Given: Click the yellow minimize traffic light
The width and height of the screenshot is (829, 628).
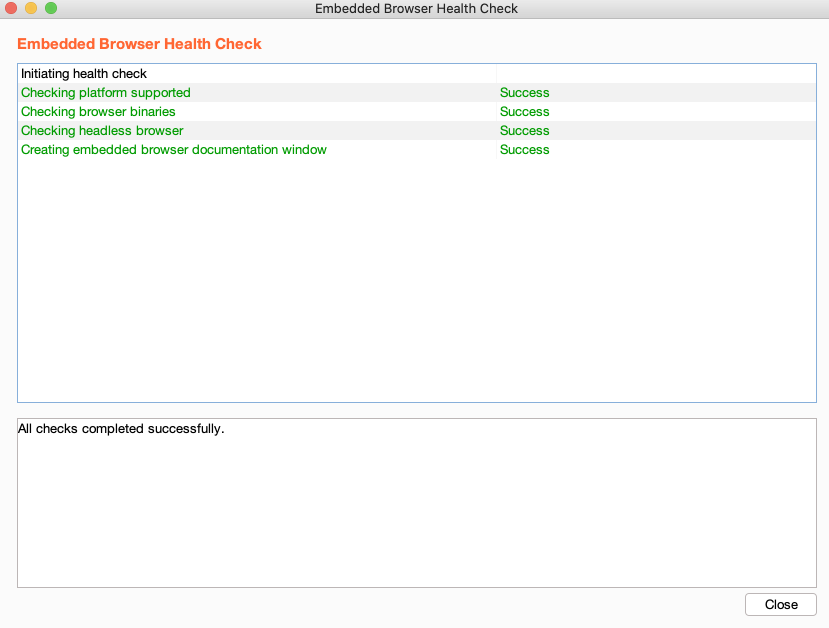Looking at the screenshot, I should pos(32,8).
